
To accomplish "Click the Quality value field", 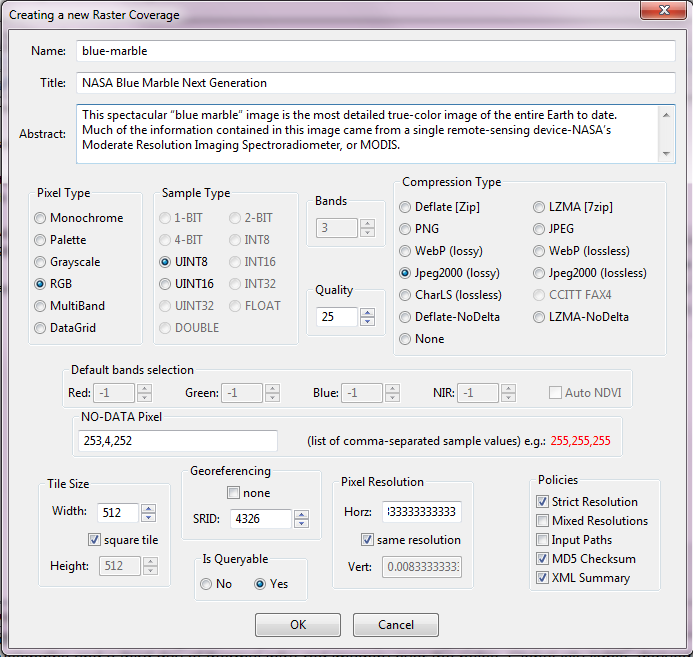I will 337,317.
